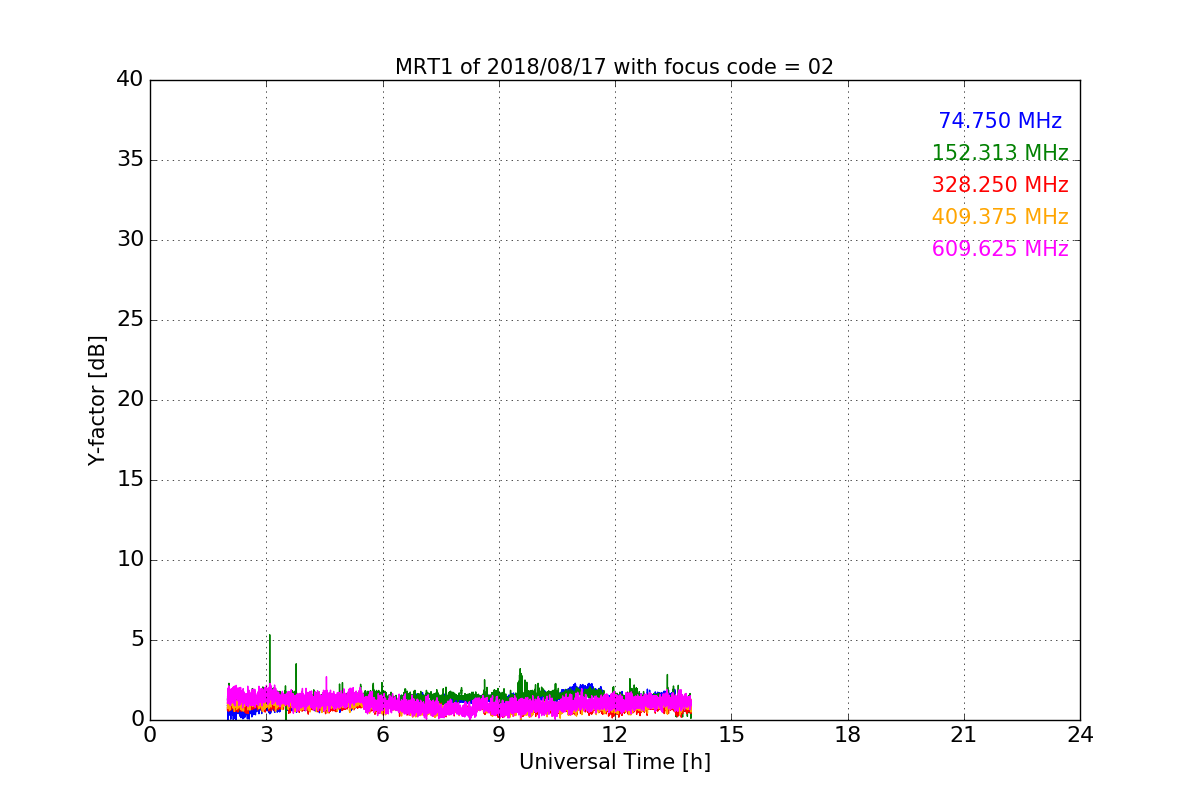
Task: Click the Y-factor [dB] axis label
Action: click(x=97, y=400)
